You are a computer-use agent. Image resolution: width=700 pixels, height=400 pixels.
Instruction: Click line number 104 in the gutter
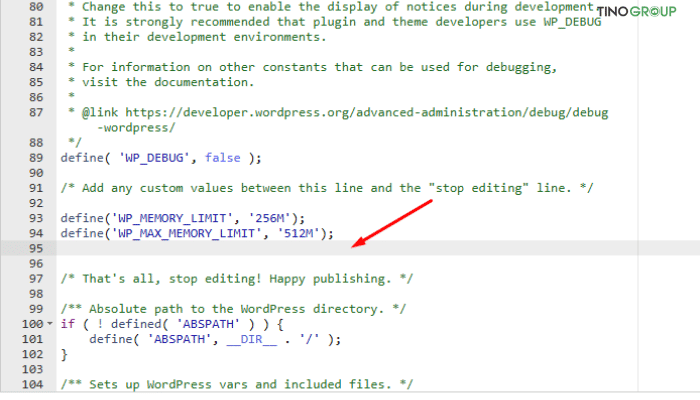pos(33,384)
